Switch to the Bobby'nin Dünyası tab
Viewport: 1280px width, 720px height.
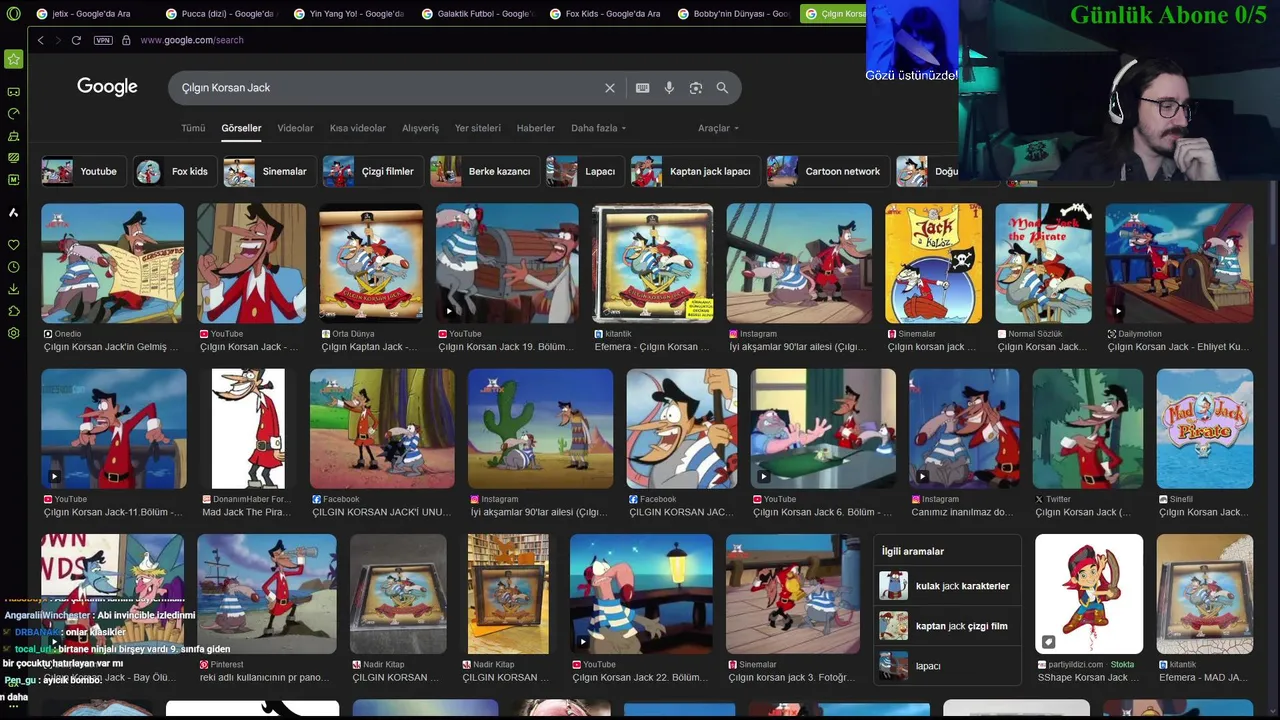pyautogui.click(x=732, y=14)
